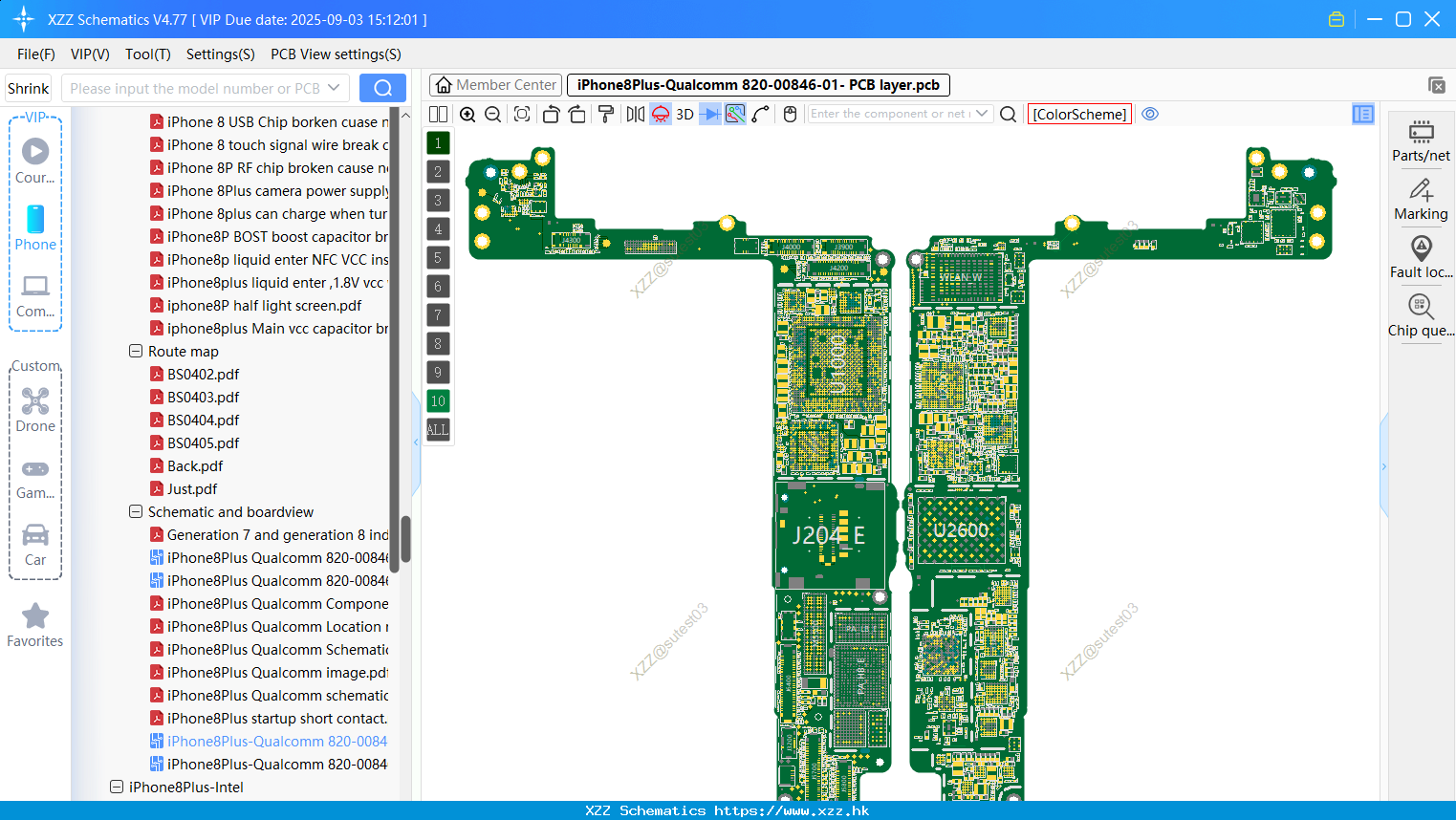1456x820 pixels.
Task: Click the blue model search button
Action: 382,88
